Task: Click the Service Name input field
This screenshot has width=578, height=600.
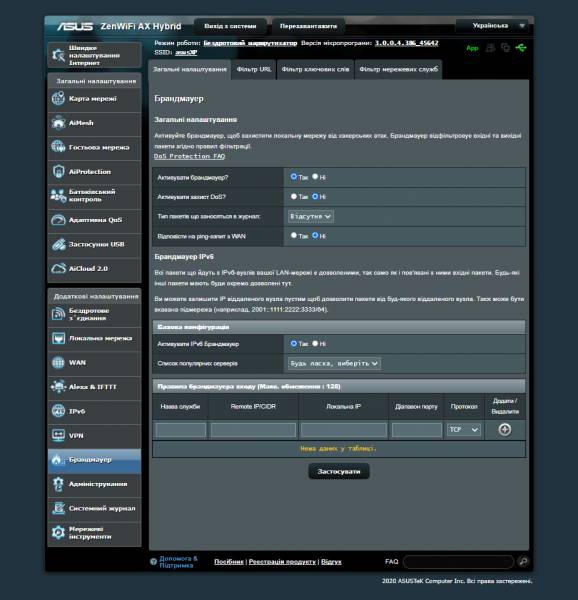Action: click(181, 430)
